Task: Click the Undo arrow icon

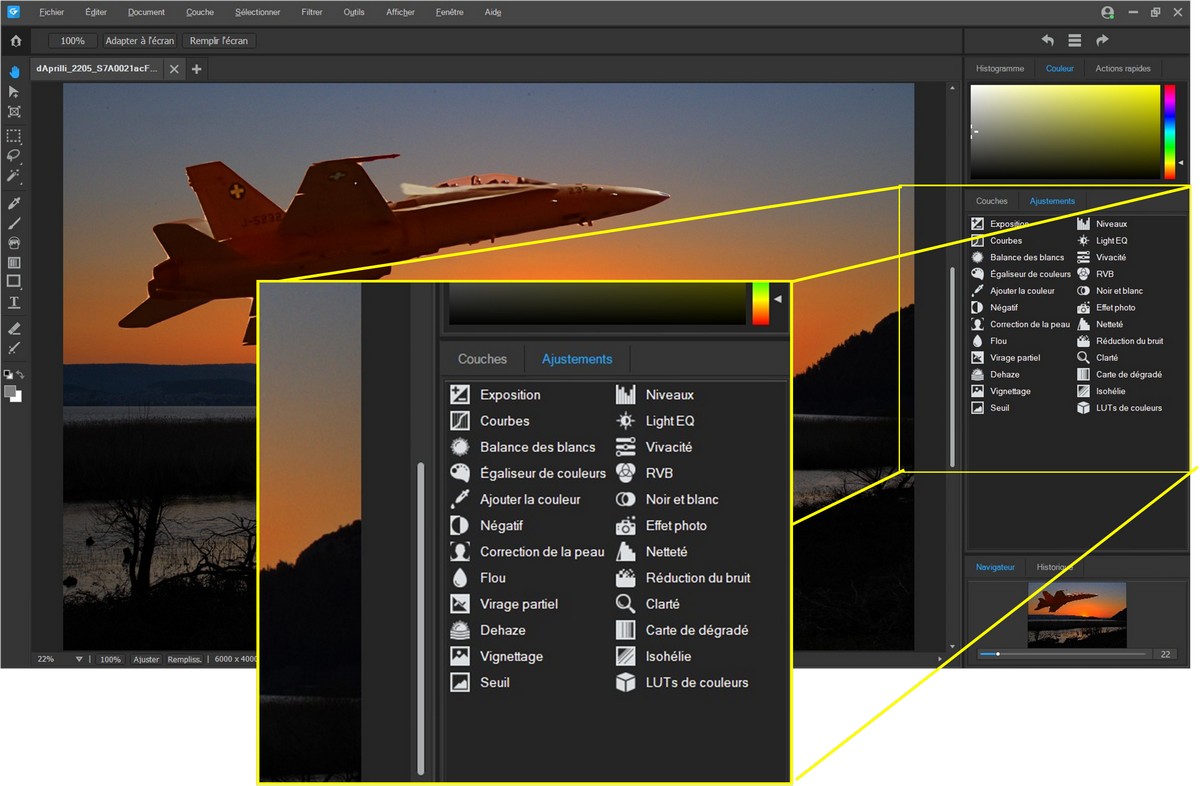Action: tap(1047, 41)
